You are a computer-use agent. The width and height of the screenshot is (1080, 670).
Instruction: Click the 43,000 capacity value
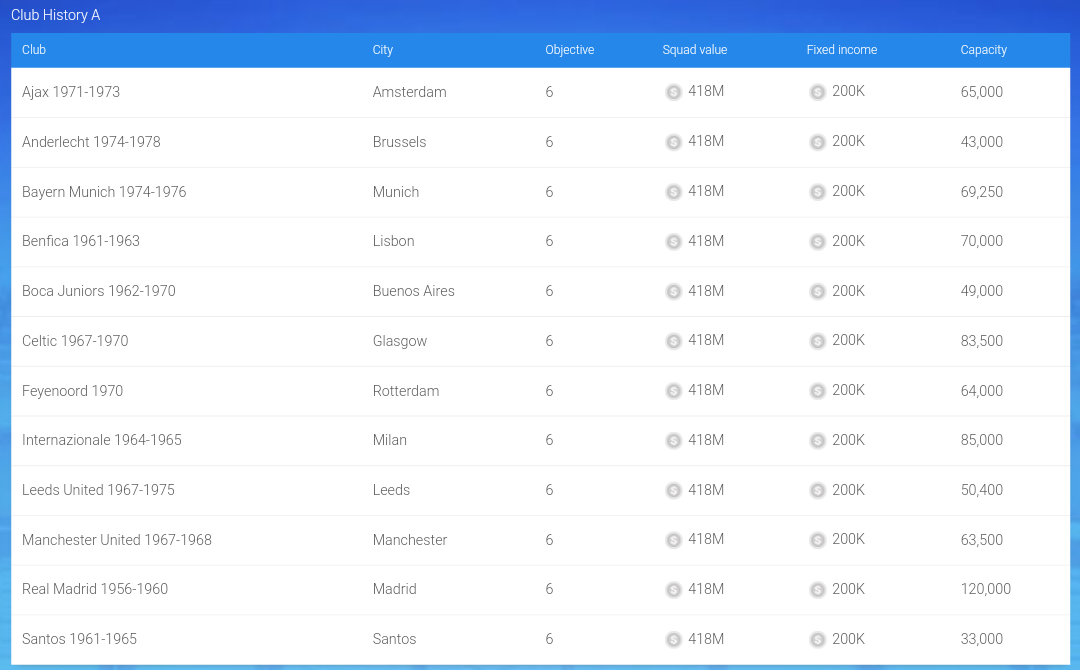point(982,142)
